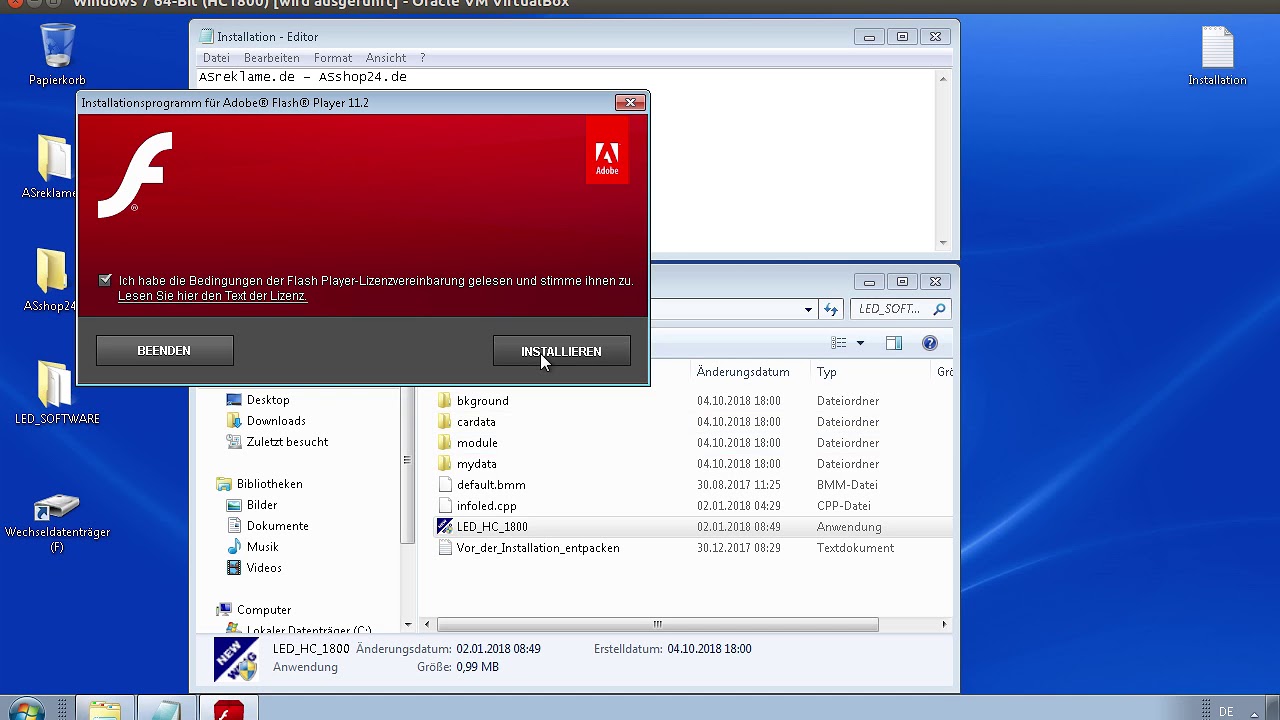1280x720 pixels.
Task: Click the Adobe logo in Flash installer
Action: tap(607, 151)
